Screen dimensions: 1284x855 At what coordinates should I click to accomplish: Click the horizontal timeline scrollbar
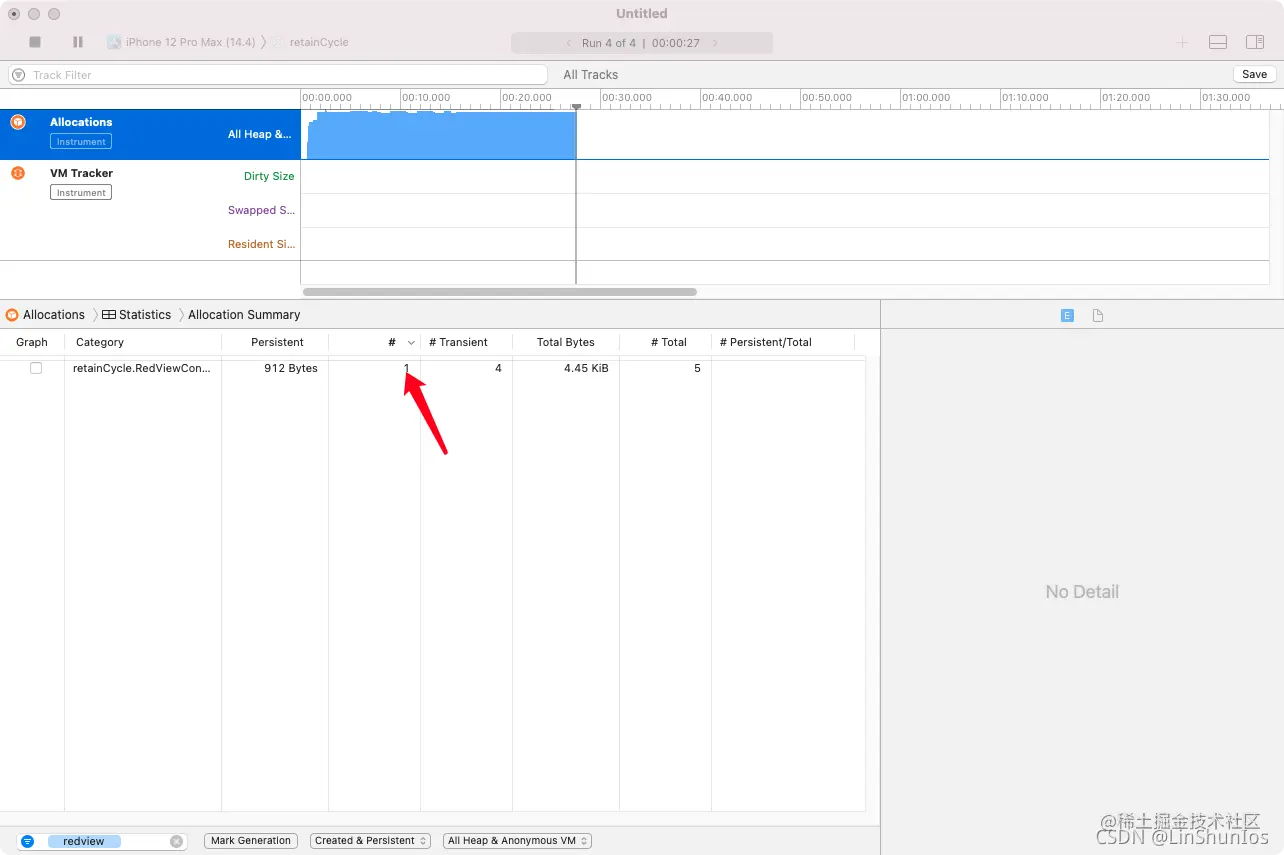500,292
